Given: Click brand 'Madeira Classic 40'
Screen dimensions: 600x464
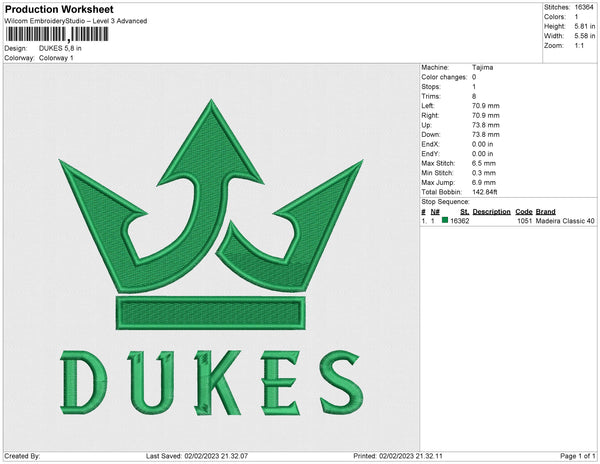Looking at the screenshot, I should tap(565, 221).
